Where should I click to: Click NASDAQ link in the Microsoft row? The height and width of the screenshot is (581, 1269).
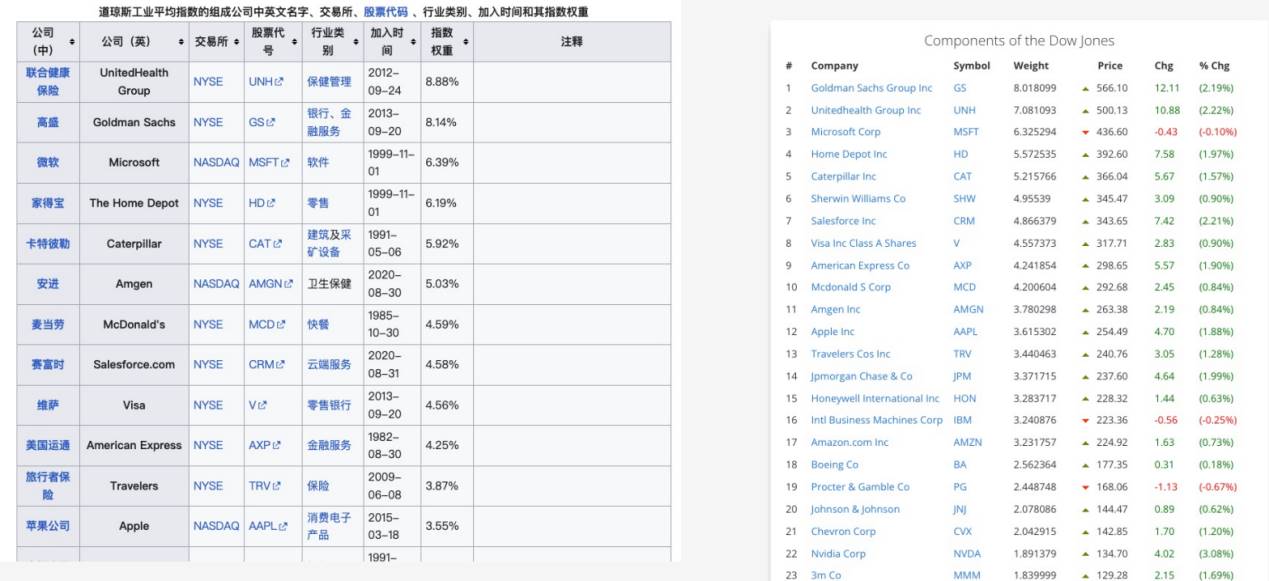click(216, 163)
